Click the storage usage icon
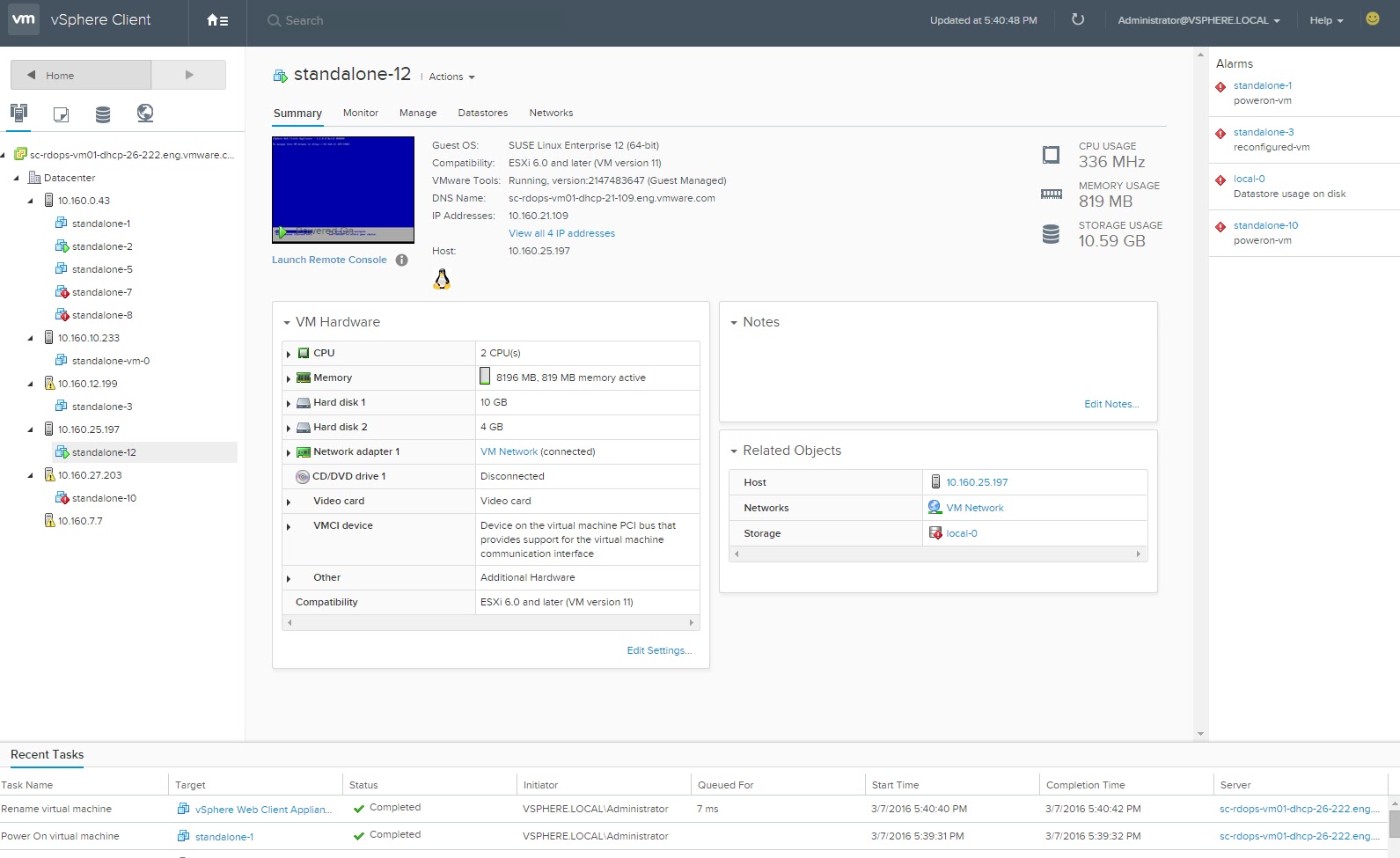This screenshot has width=1400, height=858. 1051,234
